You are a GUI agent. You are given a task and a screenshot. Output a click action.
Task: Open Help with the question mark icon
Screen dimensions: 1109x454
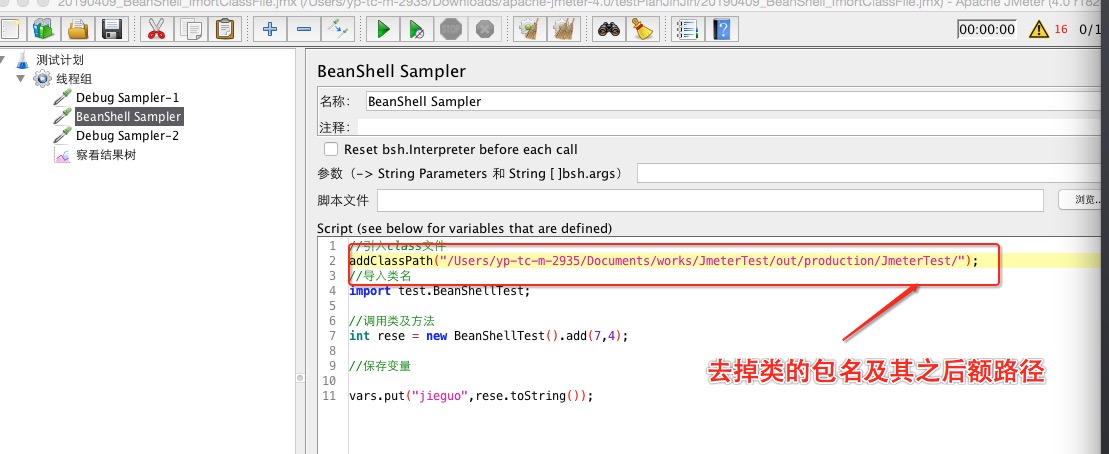tap(721, 29)
